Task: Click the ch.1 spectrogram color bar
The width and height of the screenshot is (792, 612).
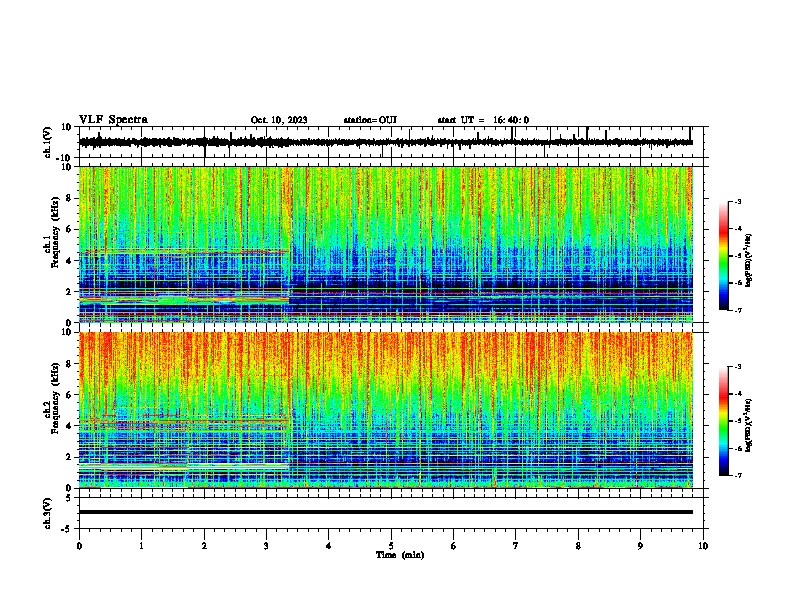Action: pyautogui.click(x=724, y=256)
